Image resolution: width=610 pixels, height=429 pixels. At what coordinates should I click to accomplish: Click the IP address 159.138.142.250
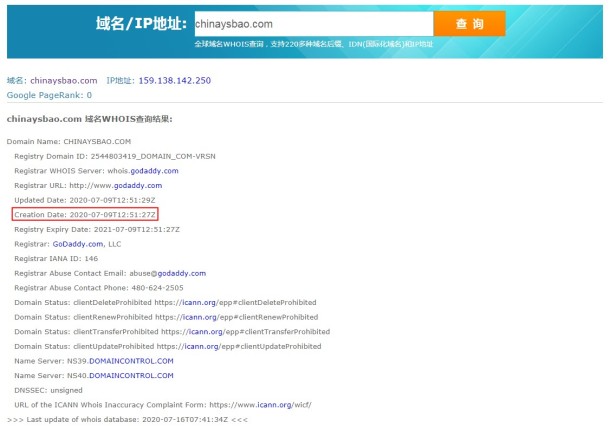click(174, 80)
